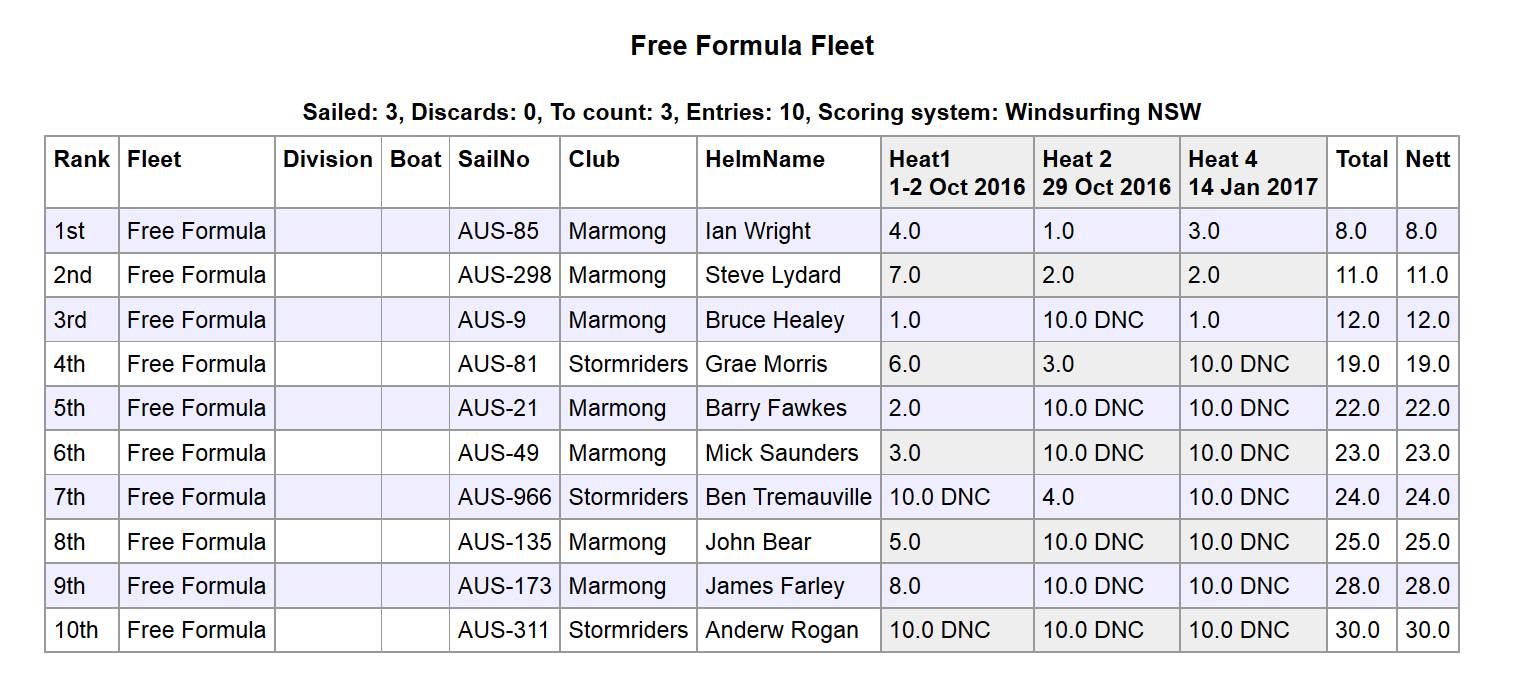1522x695 pixels.
Task: Click the Nett column header
Action: click(1427, 160)
